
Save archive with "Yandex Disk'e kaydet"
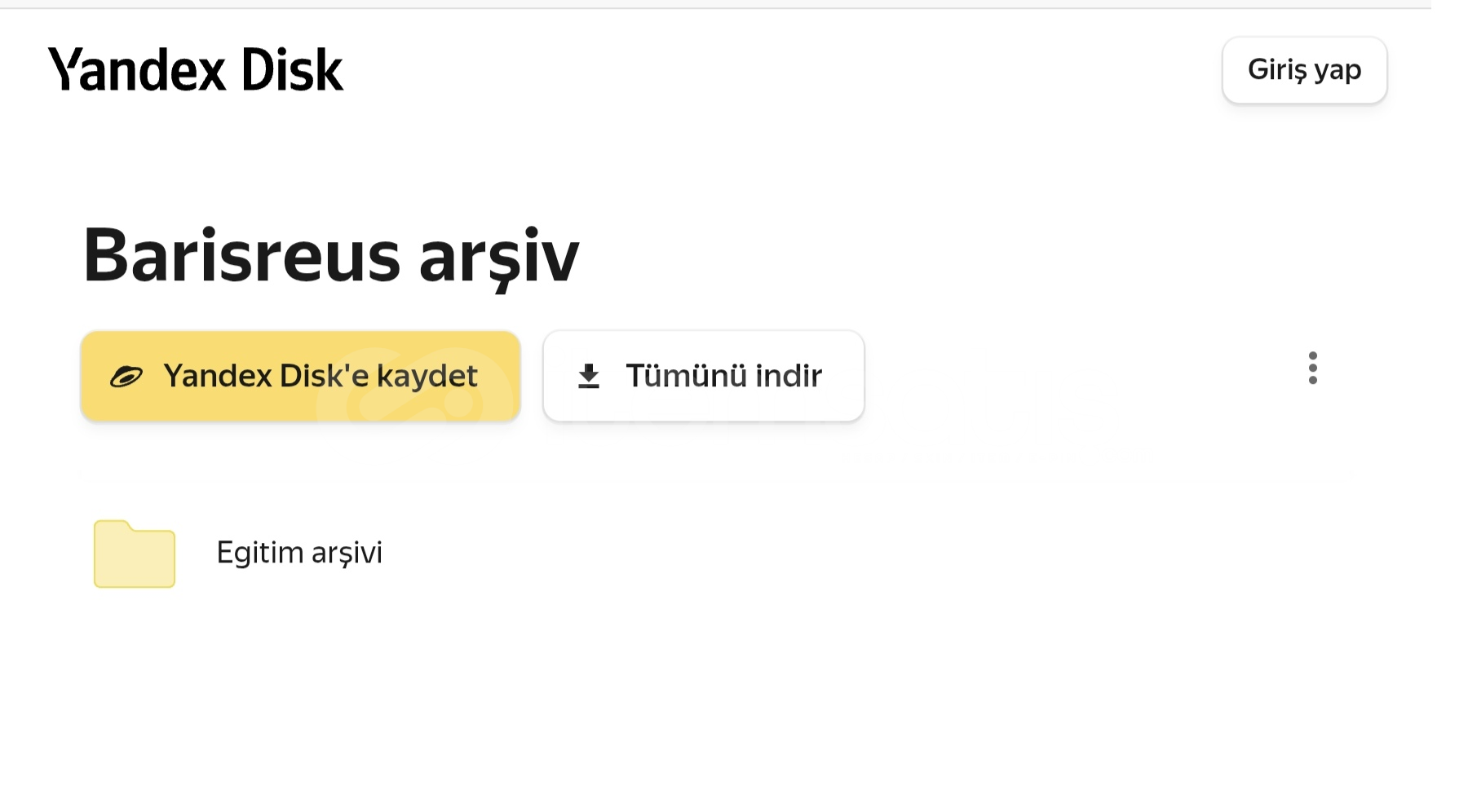300,377
